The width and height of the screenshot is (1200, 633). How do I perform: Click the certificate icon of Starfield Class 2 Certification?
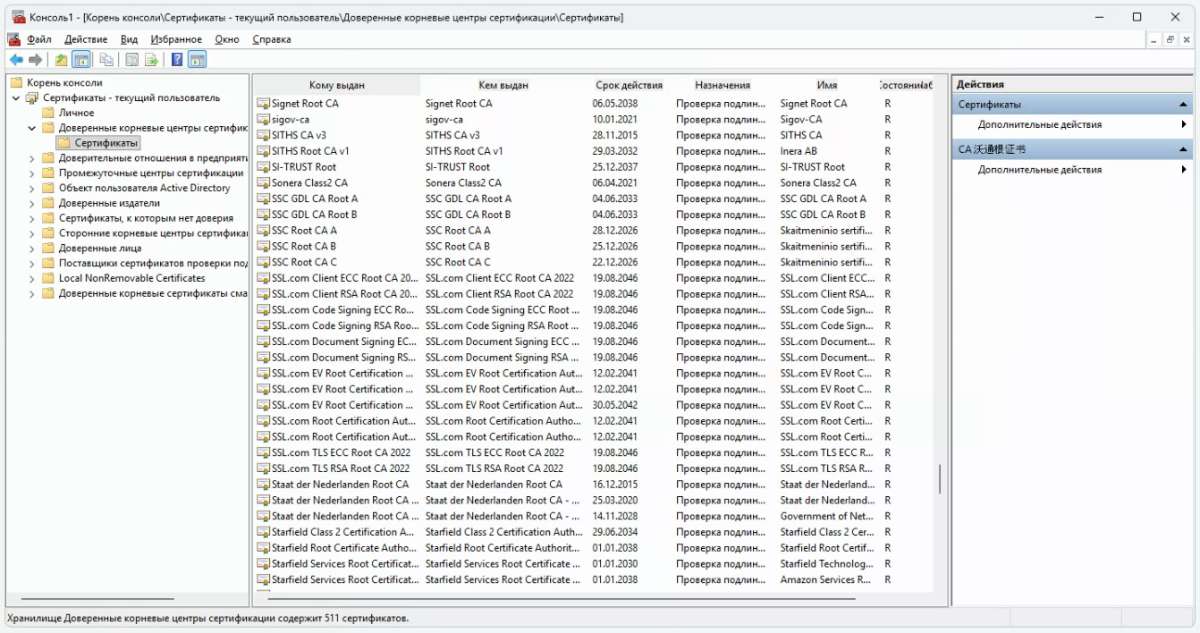264,532
